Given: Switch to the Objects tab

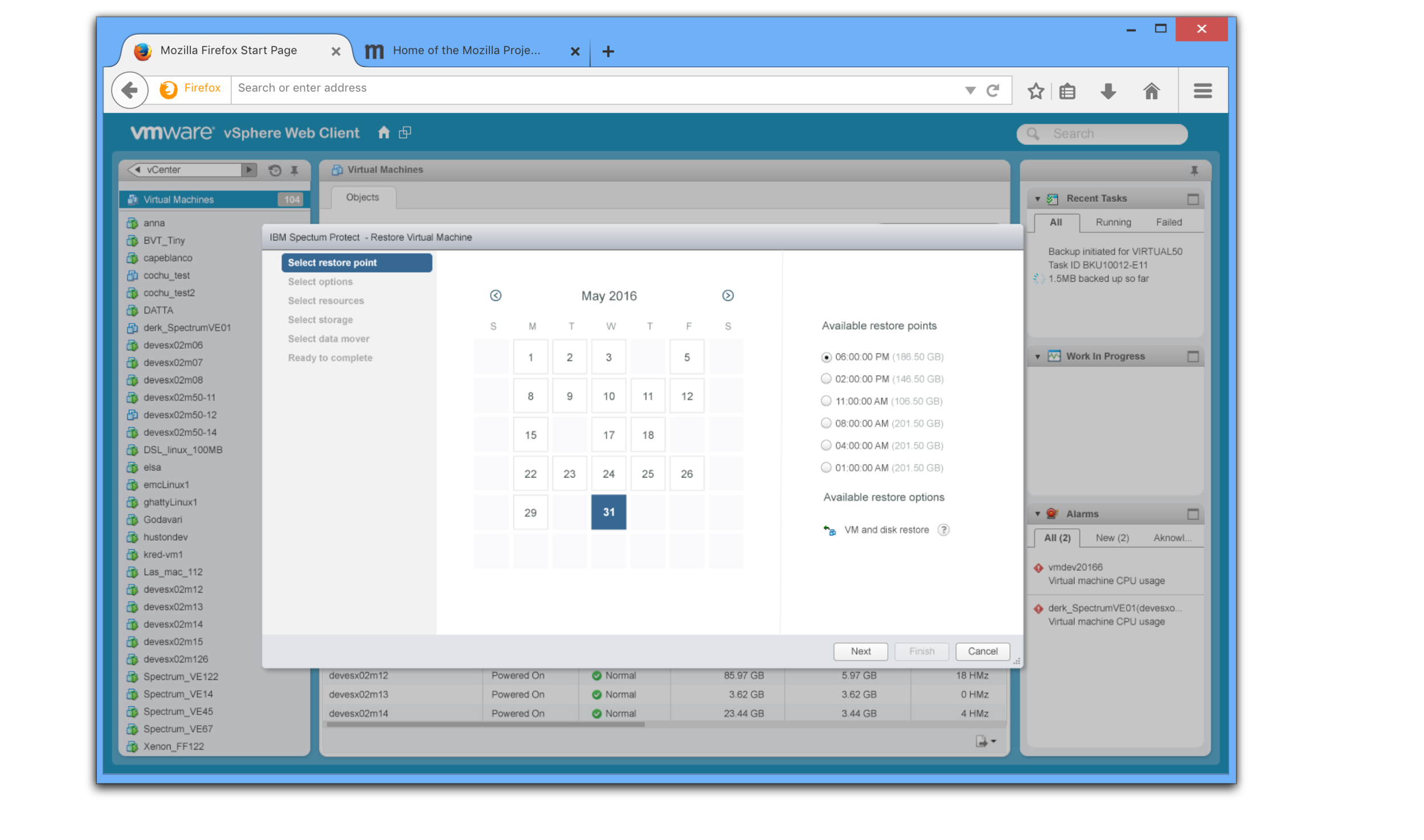Looking at the screenshot, I should 363,198.
